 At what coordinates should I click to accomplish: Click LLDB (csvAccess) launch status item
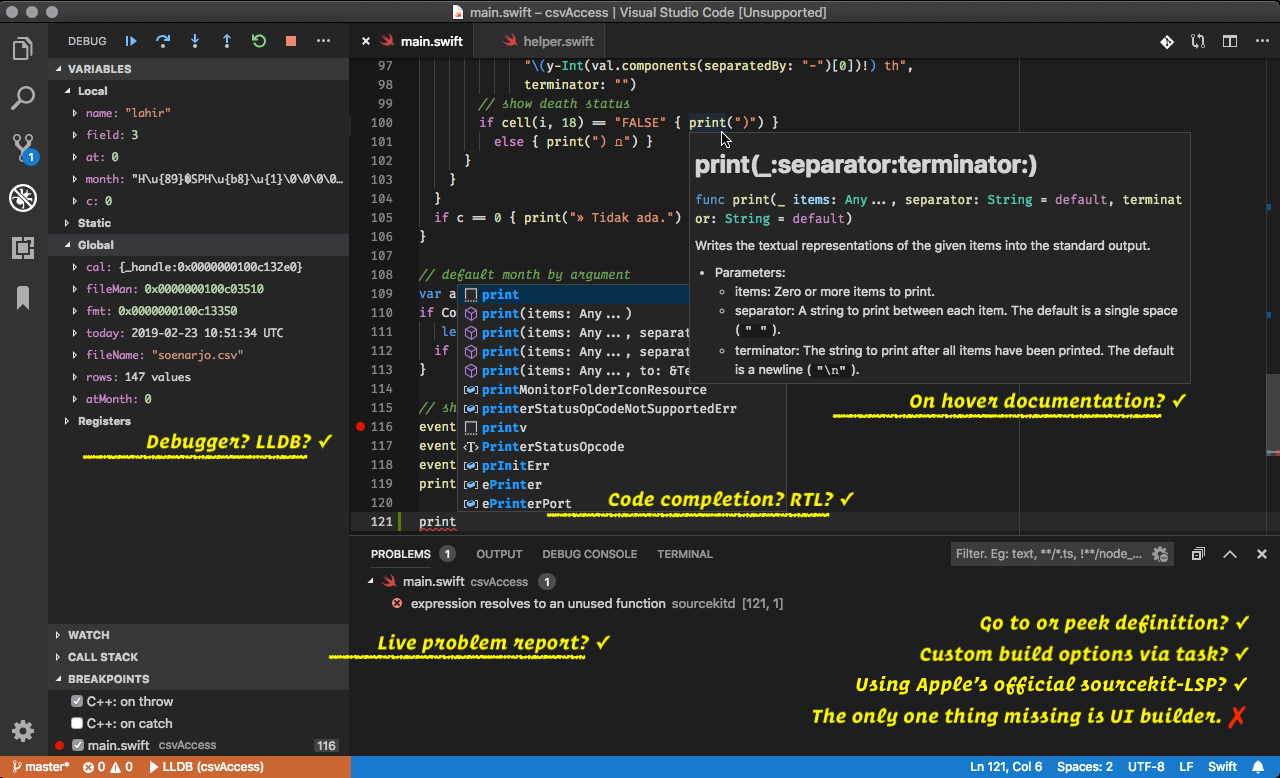pos(206,767)
